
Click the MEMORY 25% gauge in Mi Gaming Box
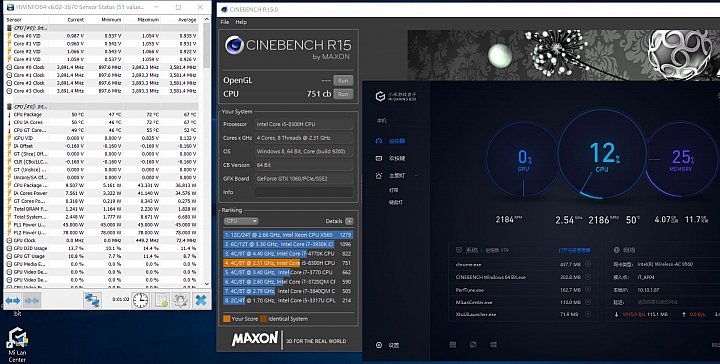tap(682, 160)
